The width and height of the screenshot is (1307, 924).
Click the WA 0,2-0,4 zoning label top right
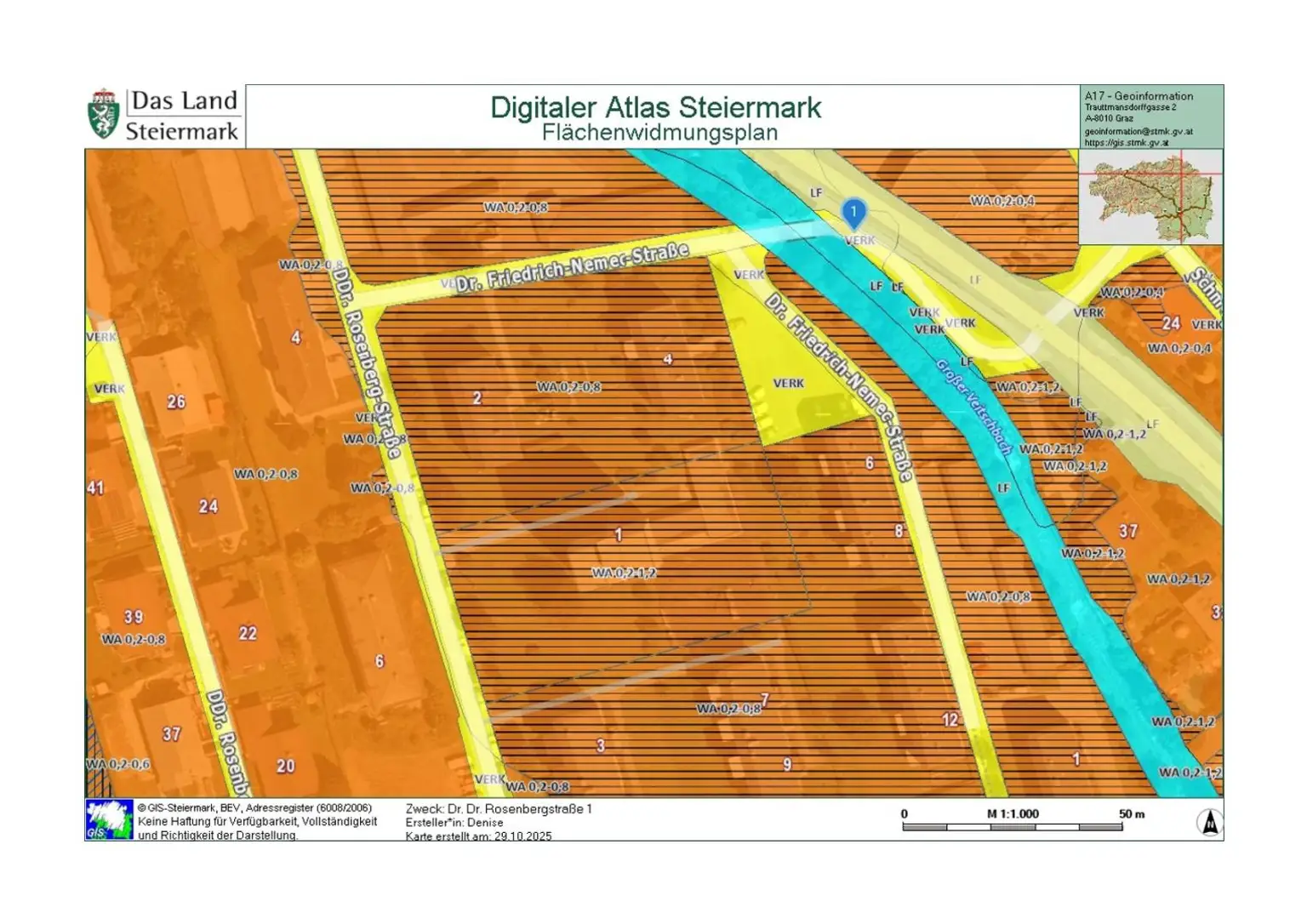coord(1002,201)
